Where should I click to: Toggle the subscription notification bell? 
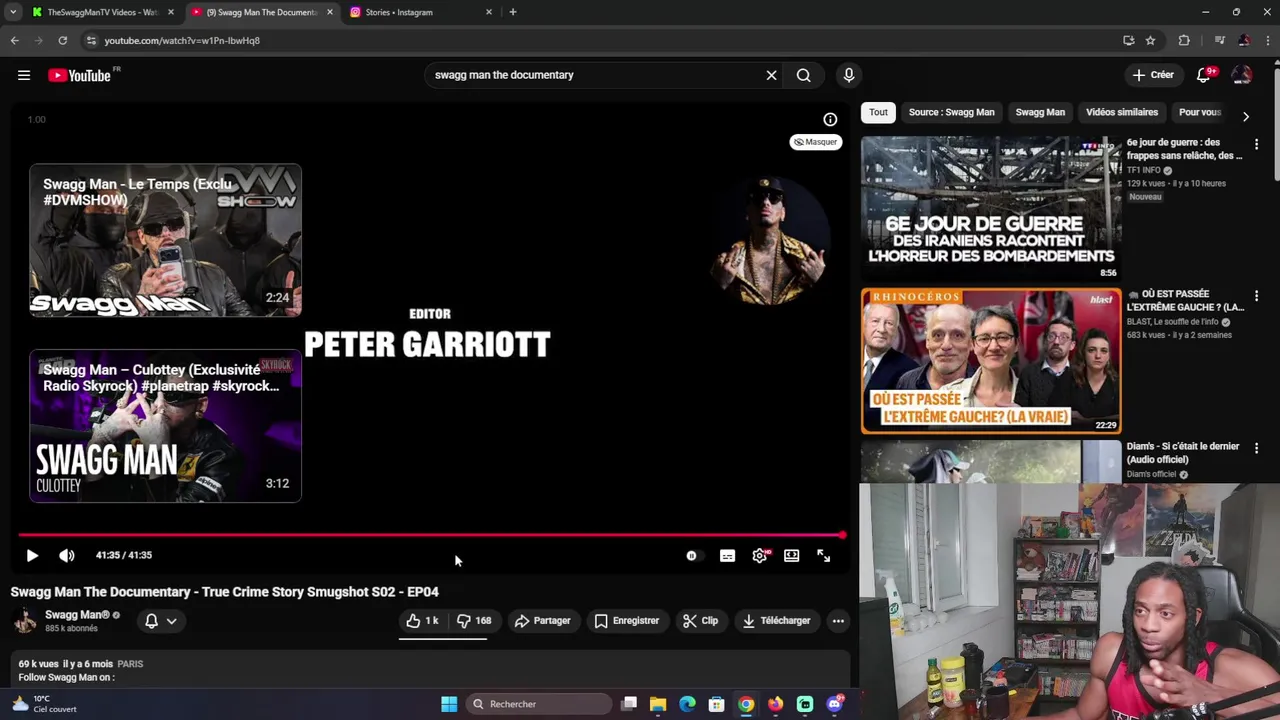[151, 621]
